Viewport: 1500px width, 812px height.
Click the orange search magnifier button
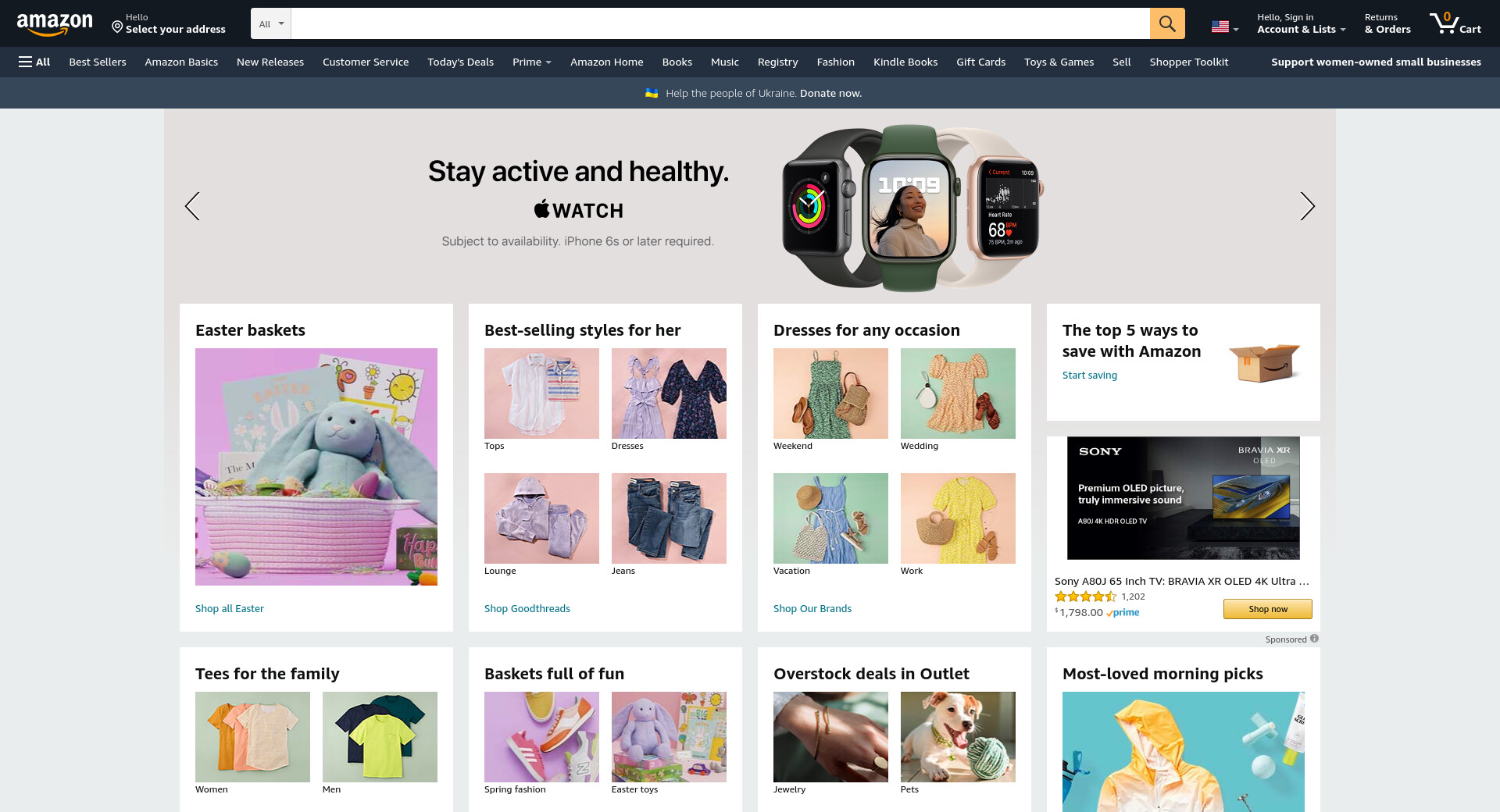coord(1167,23)
